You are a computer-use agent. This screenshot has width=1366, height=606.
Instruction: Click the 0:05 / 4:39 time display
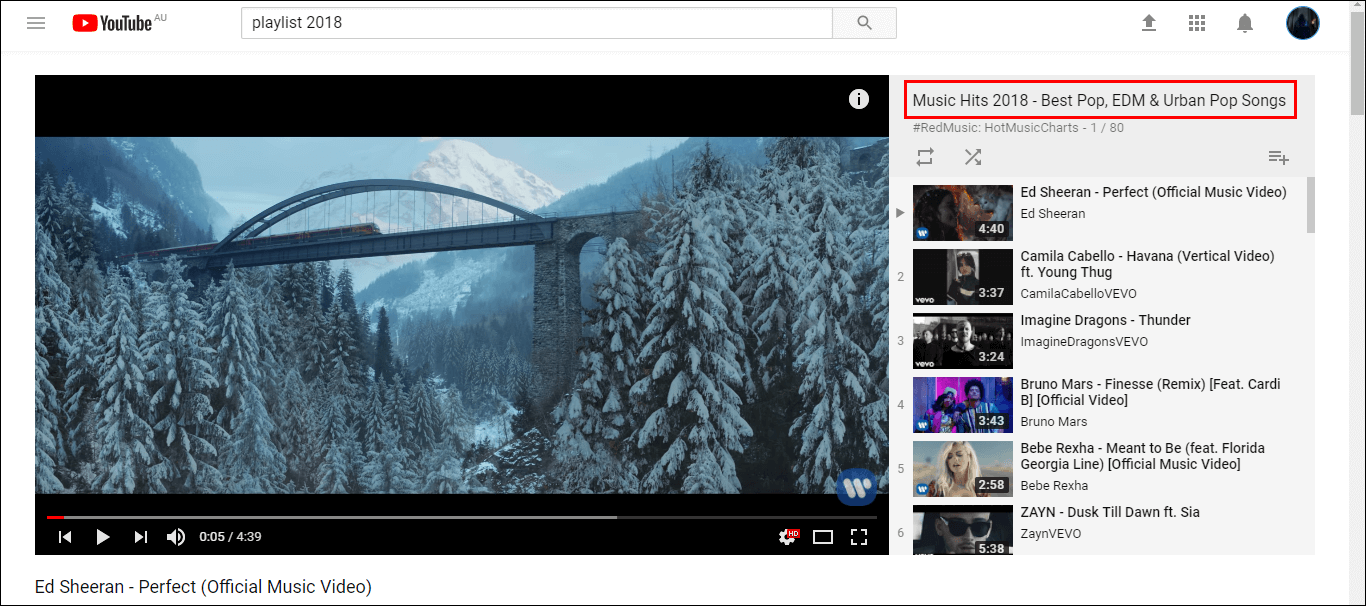[x=230, y=537]
